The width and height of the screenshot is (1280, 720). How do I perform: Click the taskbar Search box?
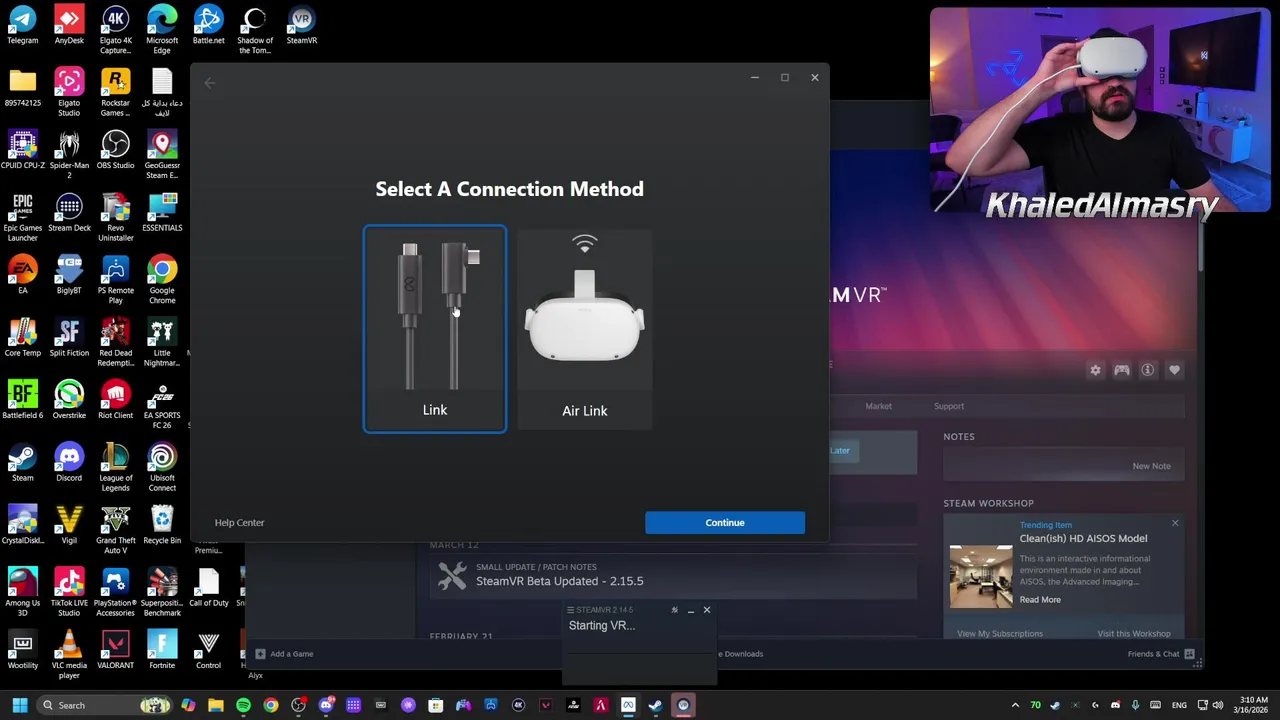click(x=105, y=705)
